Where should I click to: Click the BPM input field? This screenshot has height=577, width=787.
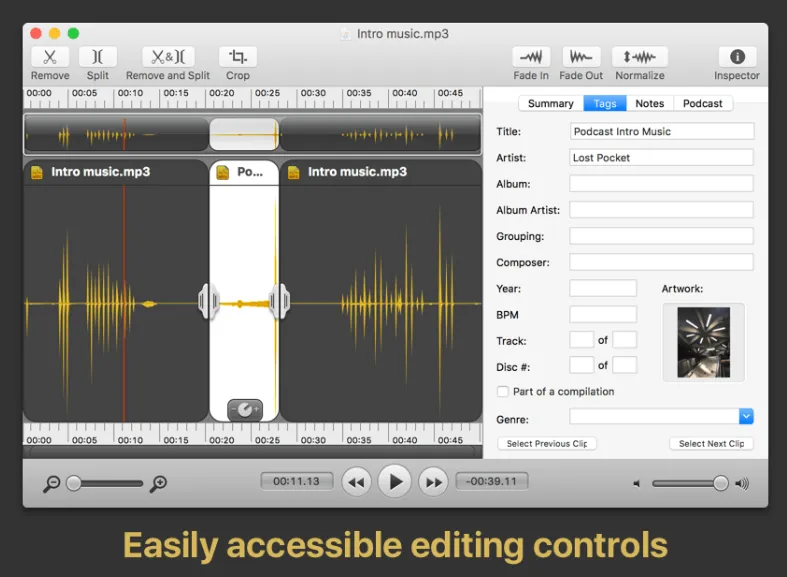tap(603, 315)
